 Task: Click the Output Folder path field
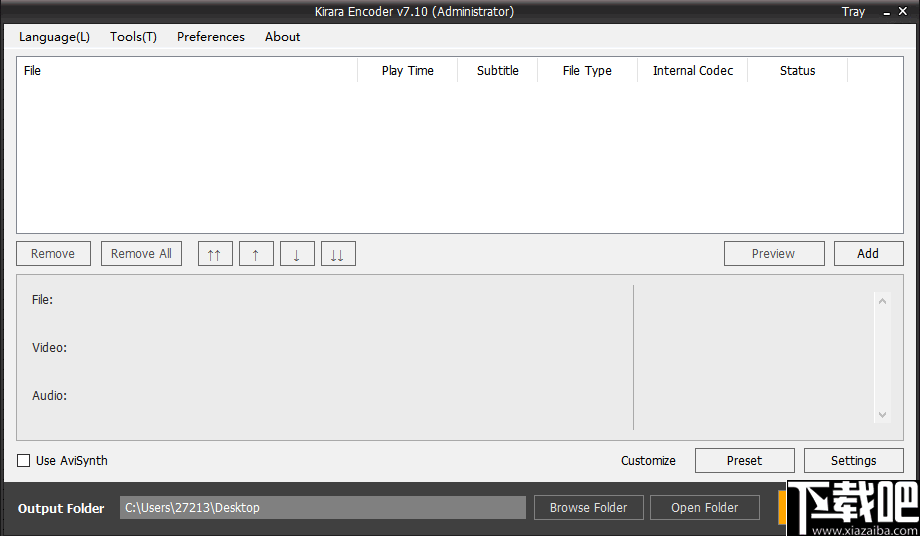coord(323,508)
